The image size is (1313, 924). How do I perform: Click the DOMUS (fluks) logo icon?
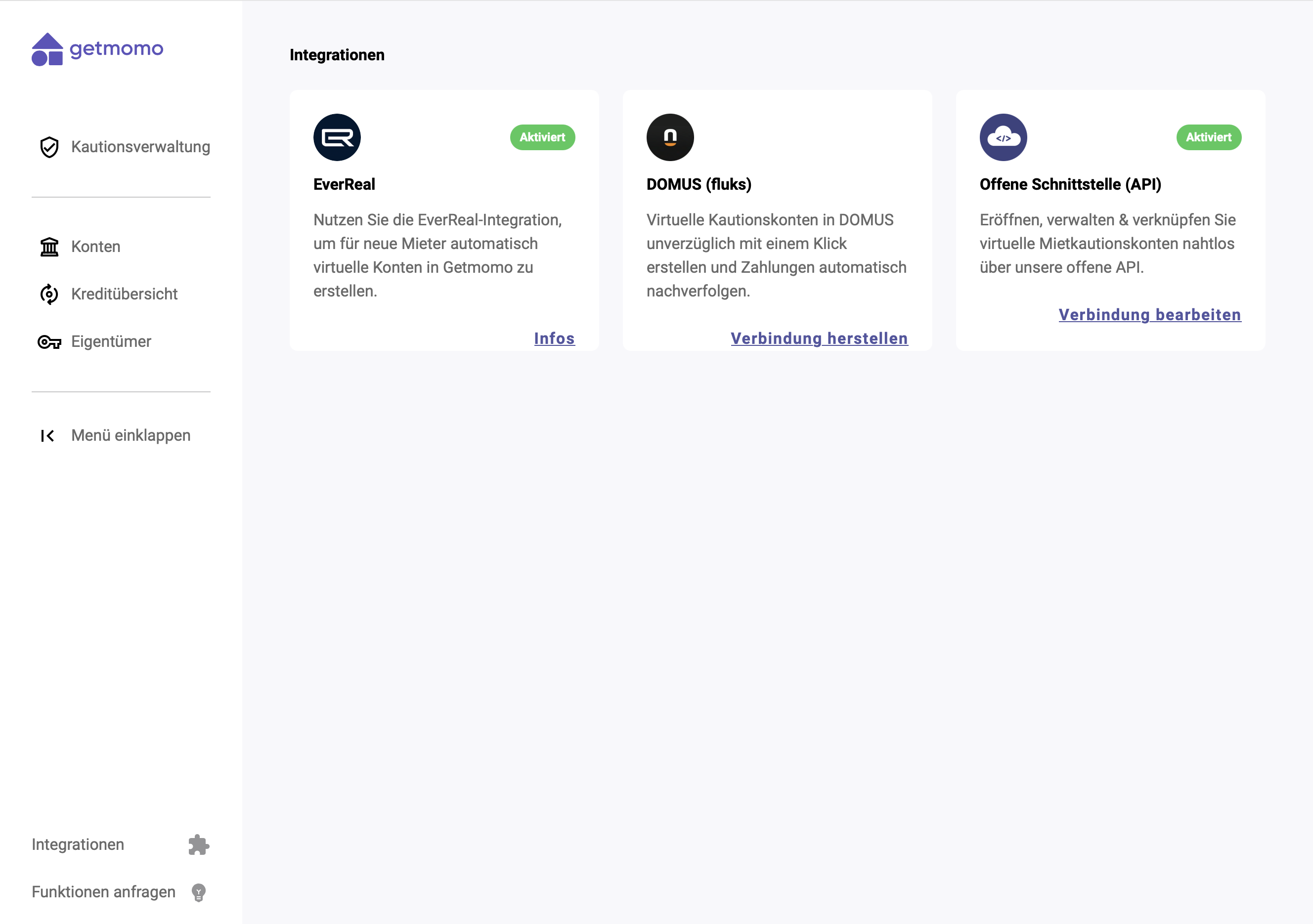(670, 137)
